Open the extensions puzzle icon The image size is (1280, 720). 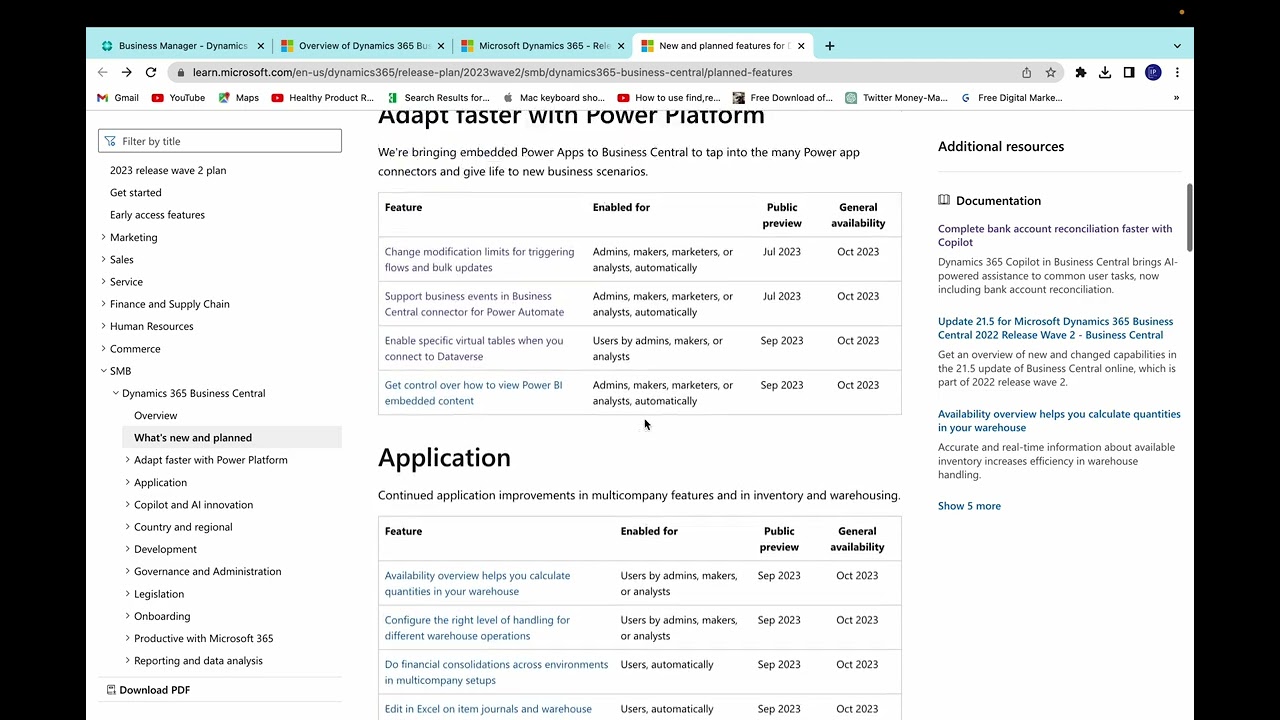coord(1081,72)
